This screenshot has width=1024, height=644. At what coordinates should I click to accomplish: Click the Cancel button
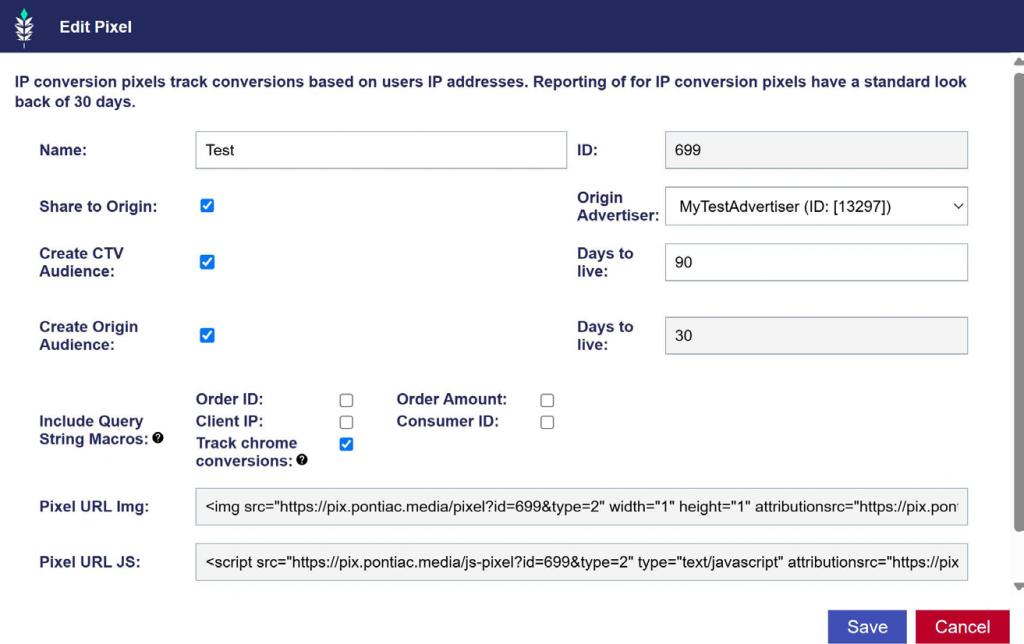(963, 627)
